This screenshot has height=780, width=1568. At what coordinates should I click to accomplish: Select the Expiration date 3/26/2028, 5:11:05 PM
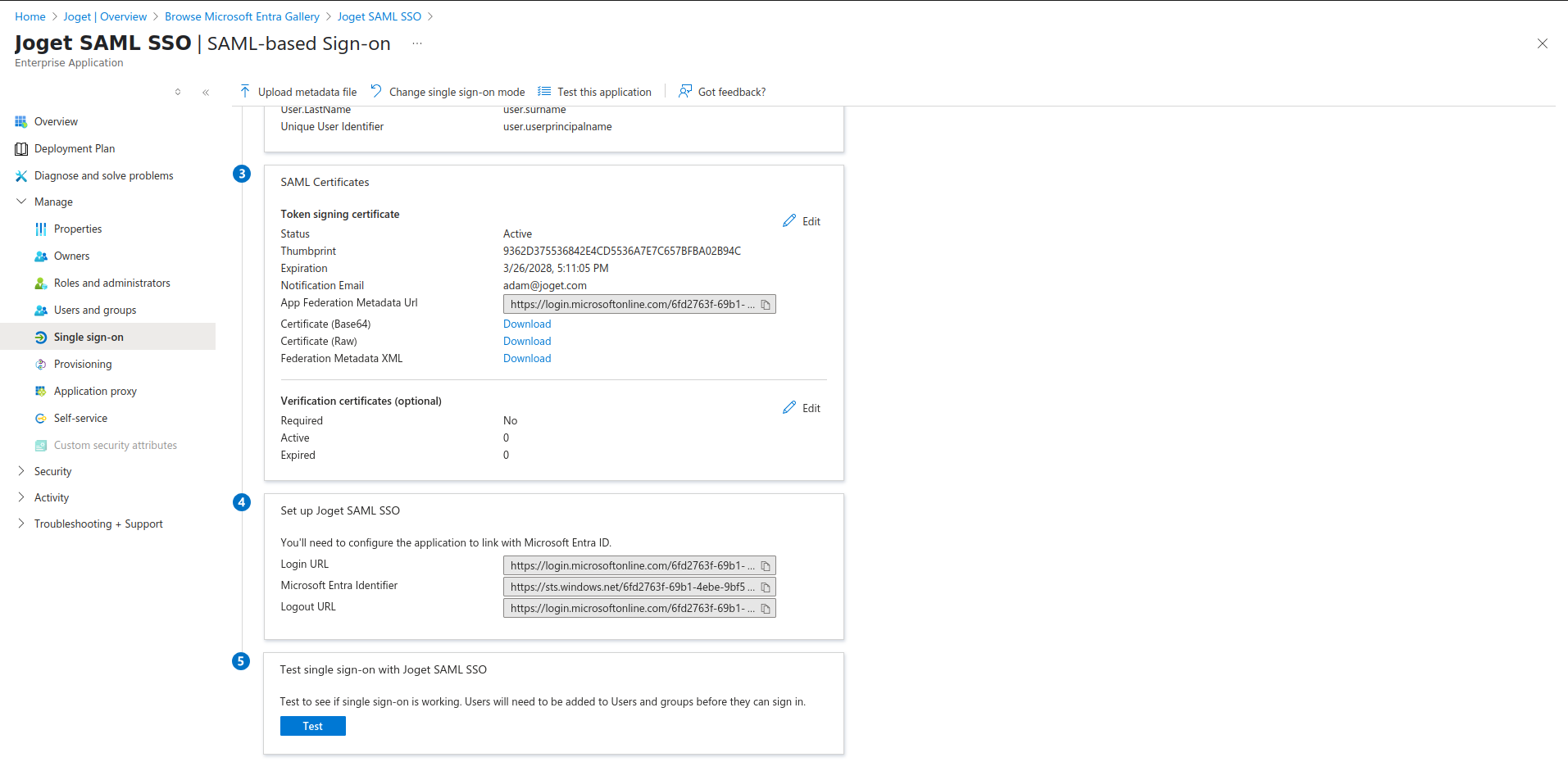coord(556,269)
